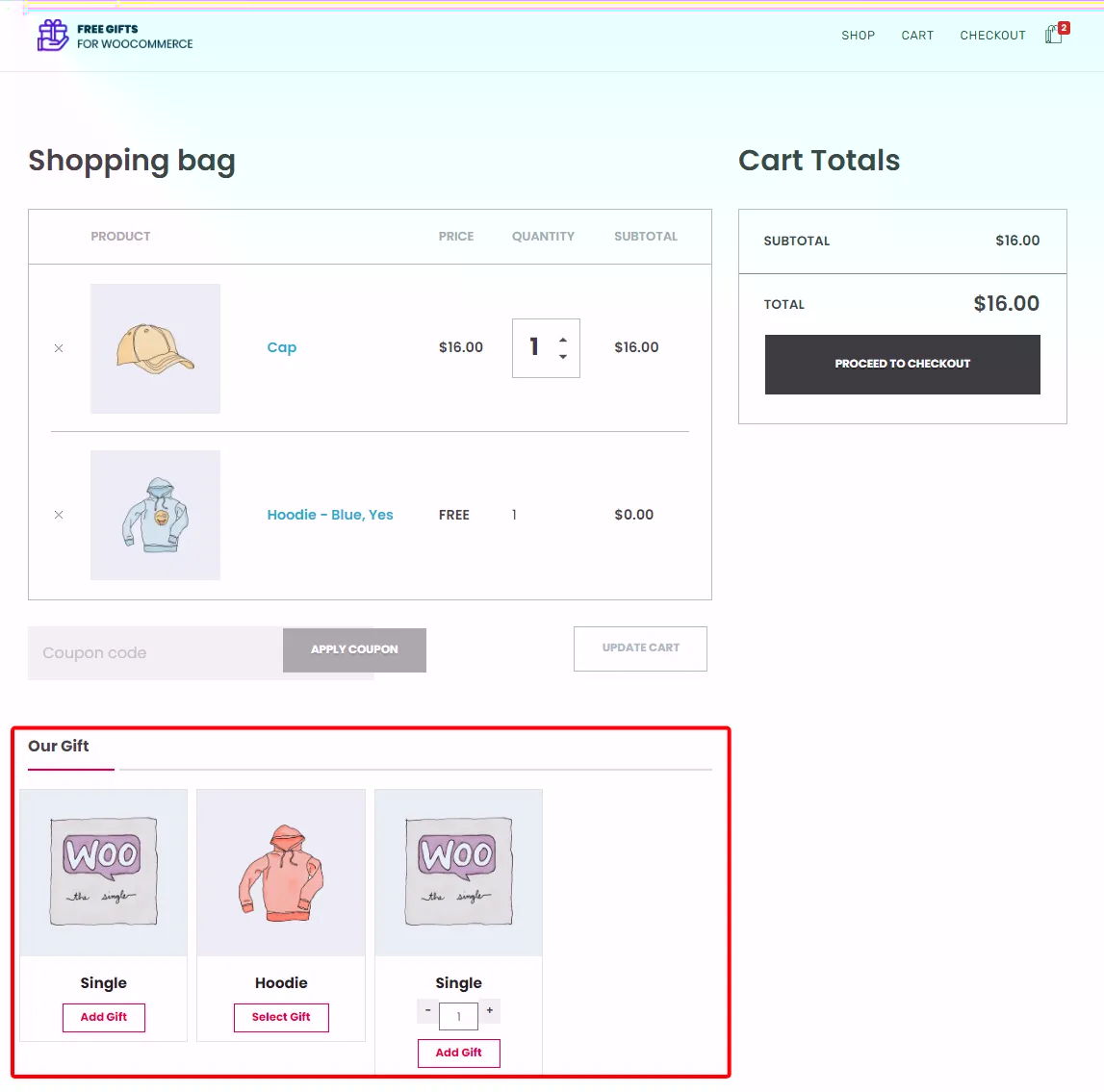Select the CART navigation item
This screenshot has height=1092, width=1104.
click(x=916, y=35)
